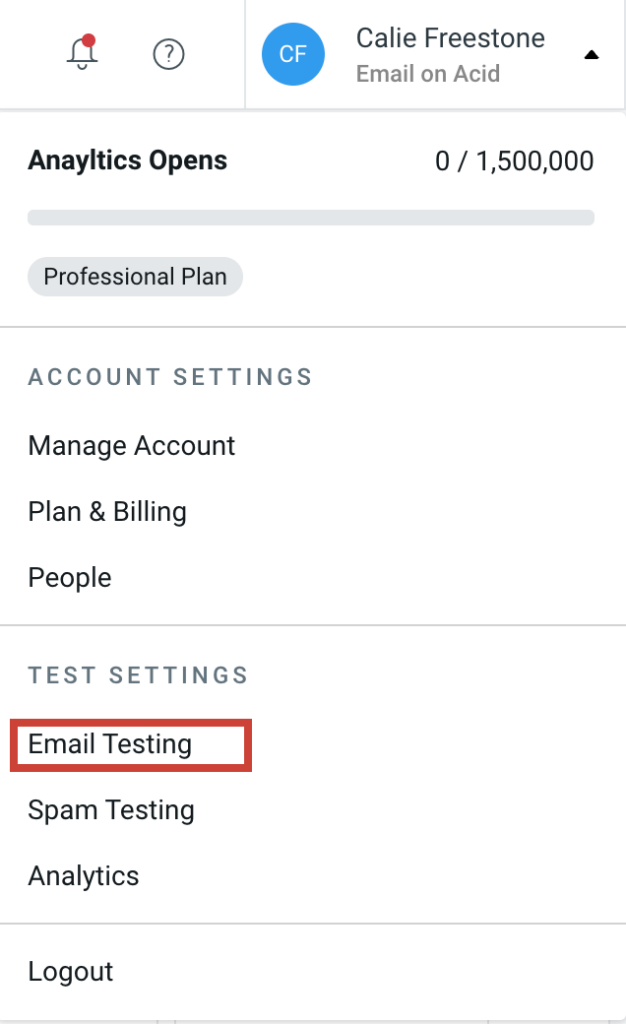
Task: Click the TEST SETTINGS section header
Action: coord(139,675)
